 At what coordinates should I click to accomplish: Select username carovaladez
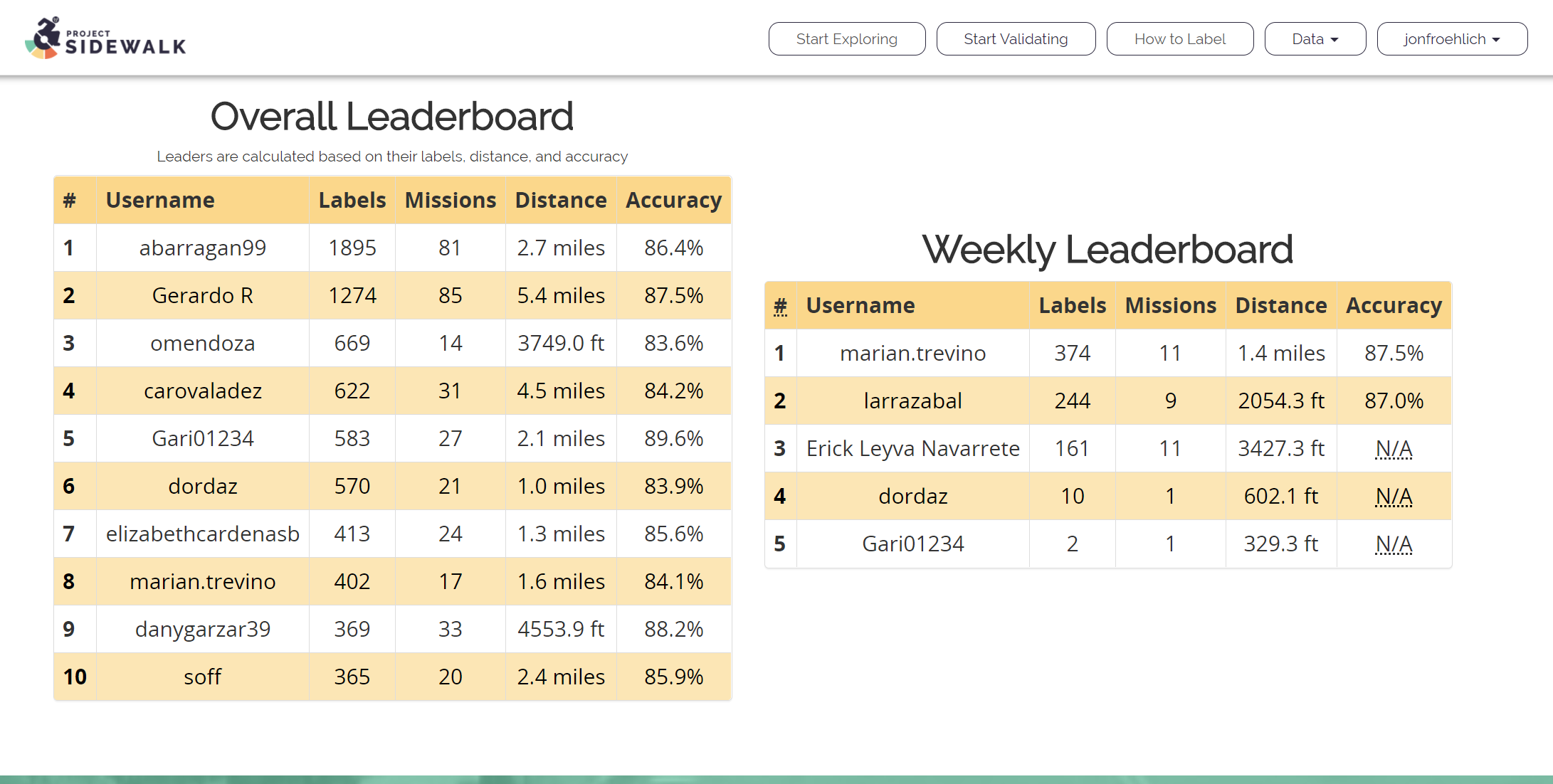(x=203, y=391)
